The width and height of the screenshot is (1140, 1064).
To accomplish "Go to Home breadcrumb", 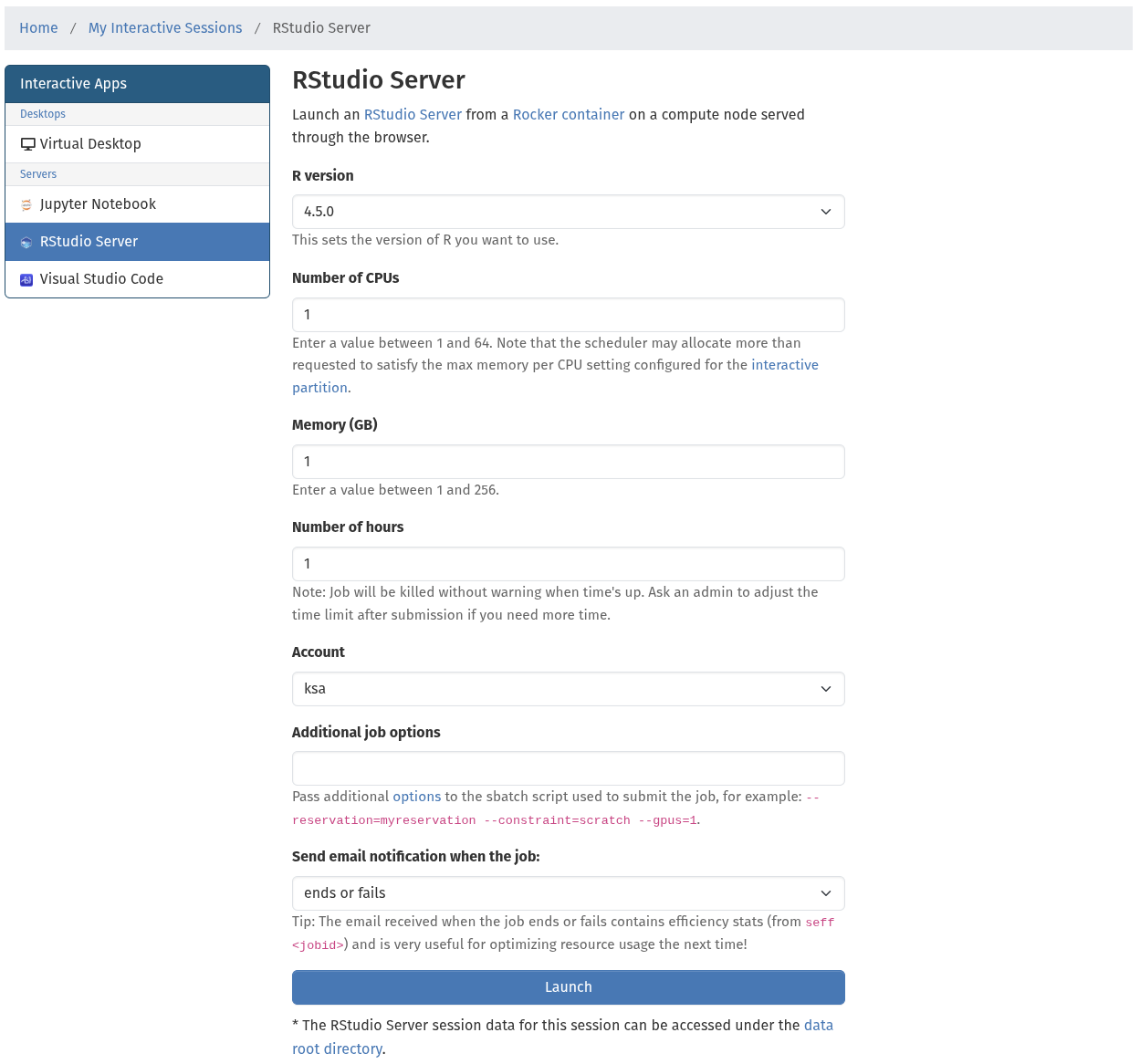I will (x=38, y=28).
